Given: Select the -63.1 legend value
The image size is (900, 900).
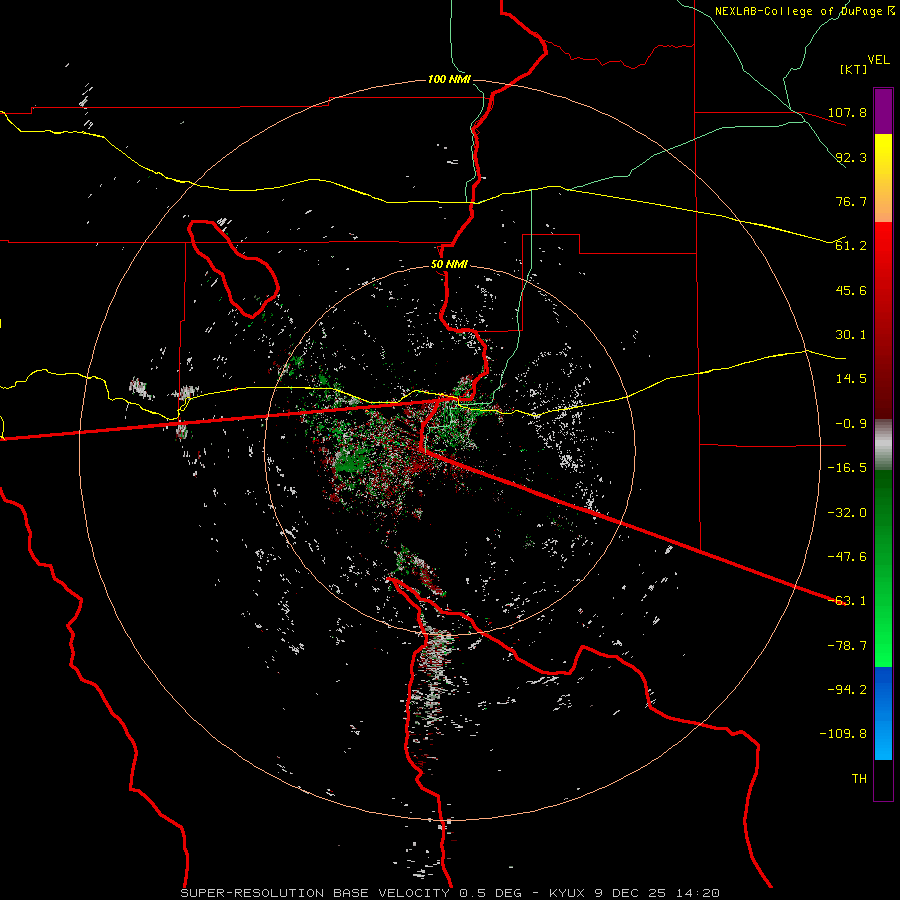Looking at the screenshot, I should click(x=847, y=601).
